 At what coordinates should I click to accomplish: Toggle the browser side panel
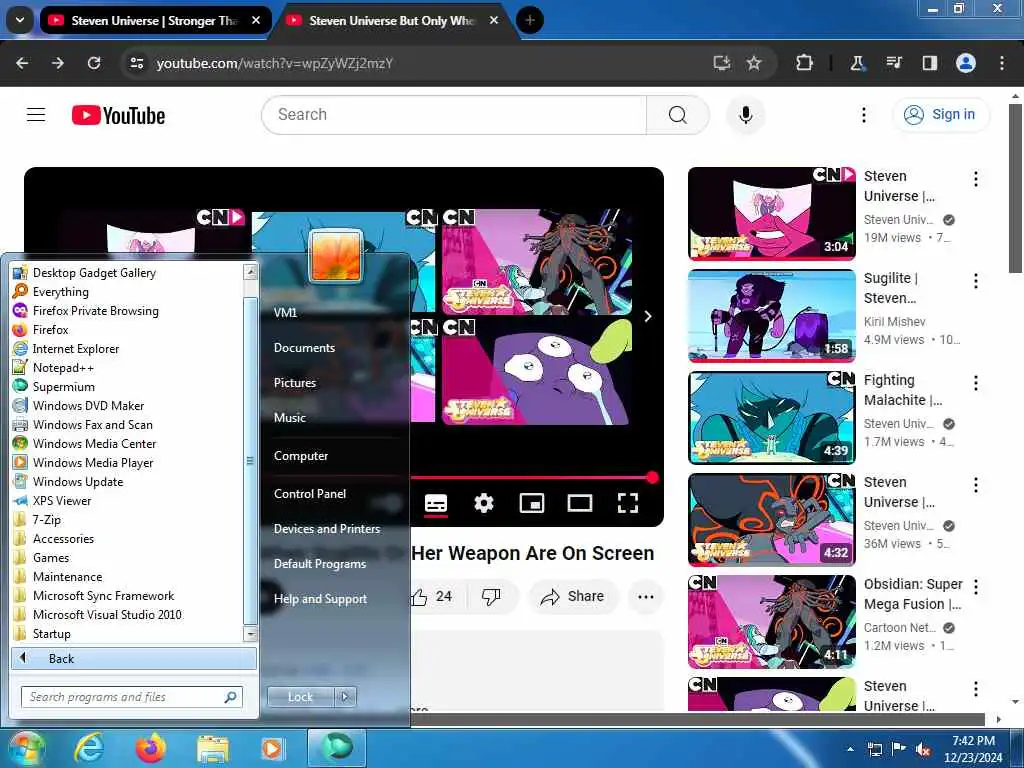929,63
